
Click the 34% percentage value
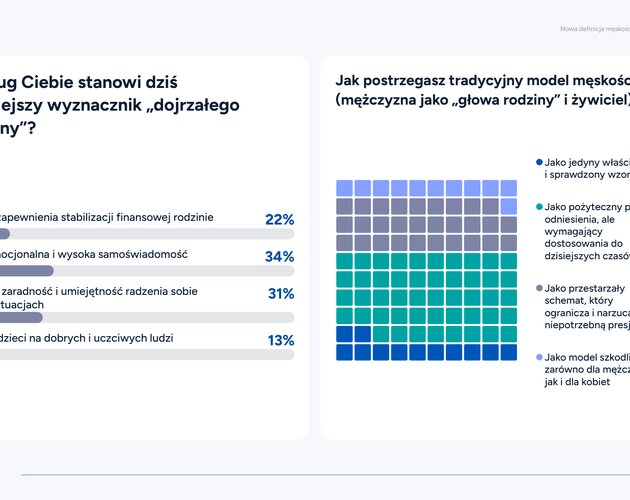(x=280, y=256)
